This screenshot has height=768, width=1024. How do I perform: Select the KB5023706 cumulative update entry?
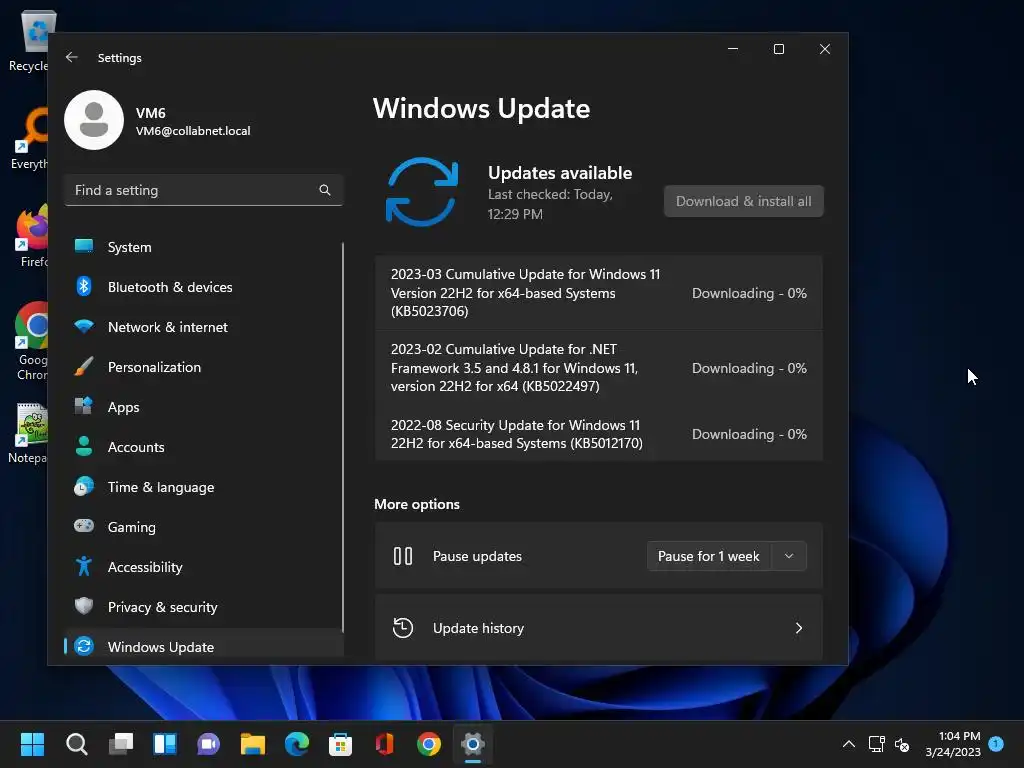point(599,293)
